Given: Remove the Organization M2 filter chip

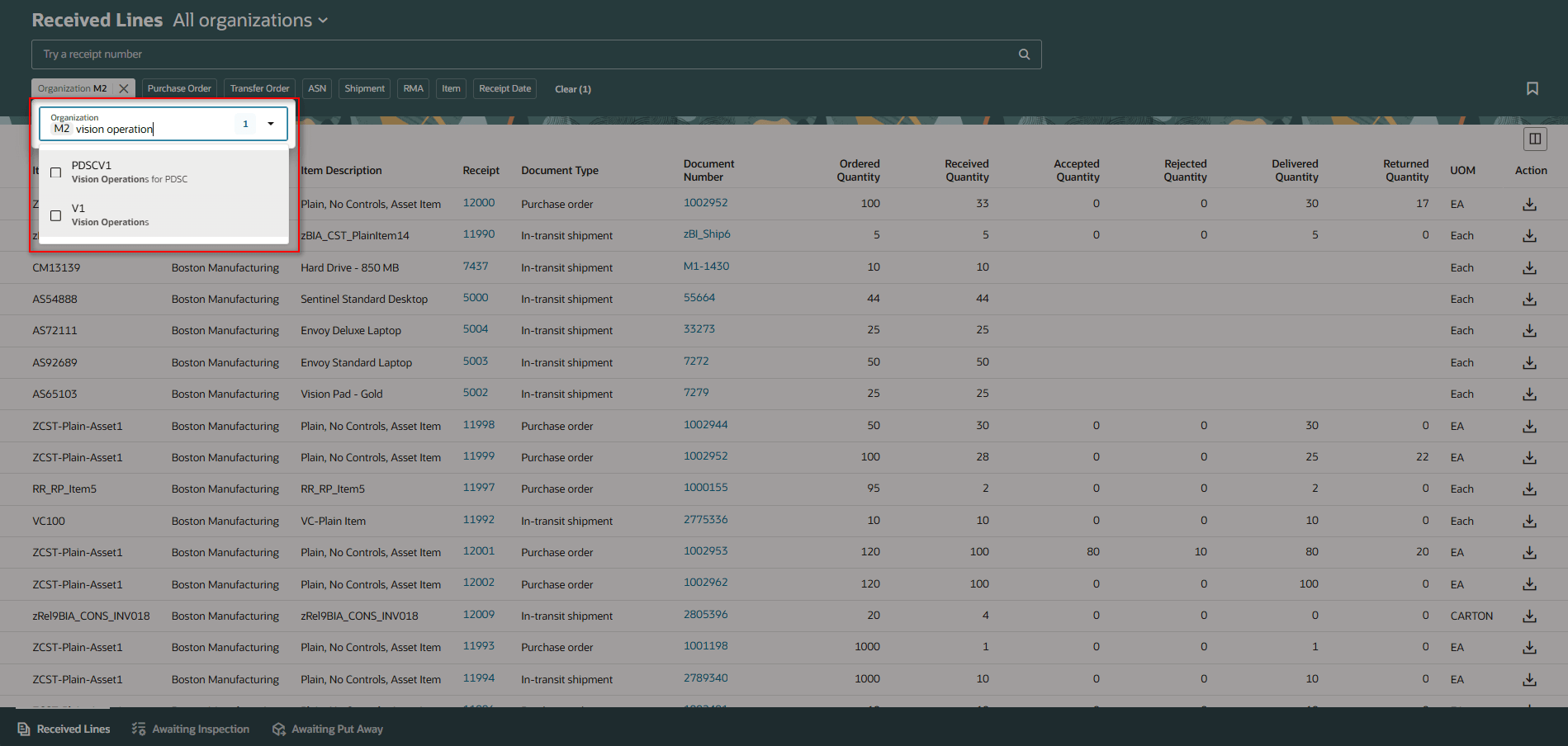Looking at the screenshot, I should tap(124, 87).
